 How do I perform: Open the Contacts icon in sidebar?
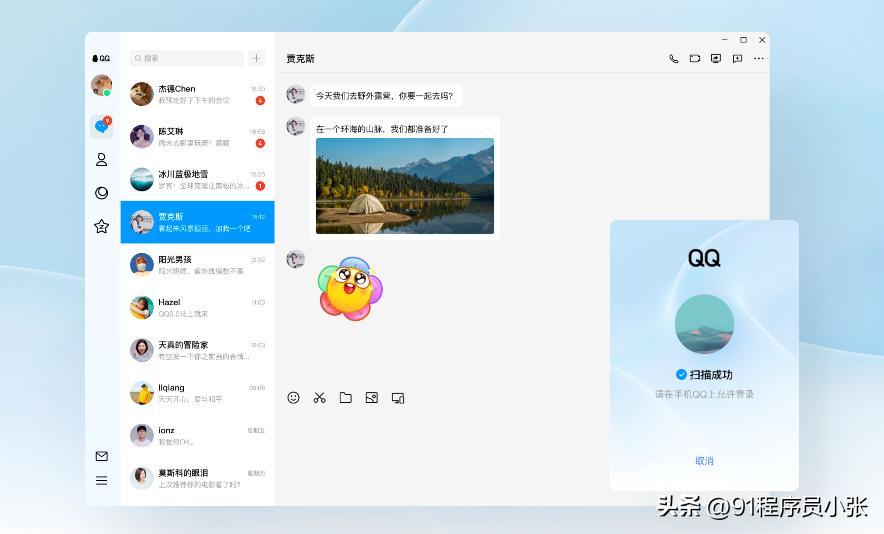pyautogui.click(x=101, y=160)
